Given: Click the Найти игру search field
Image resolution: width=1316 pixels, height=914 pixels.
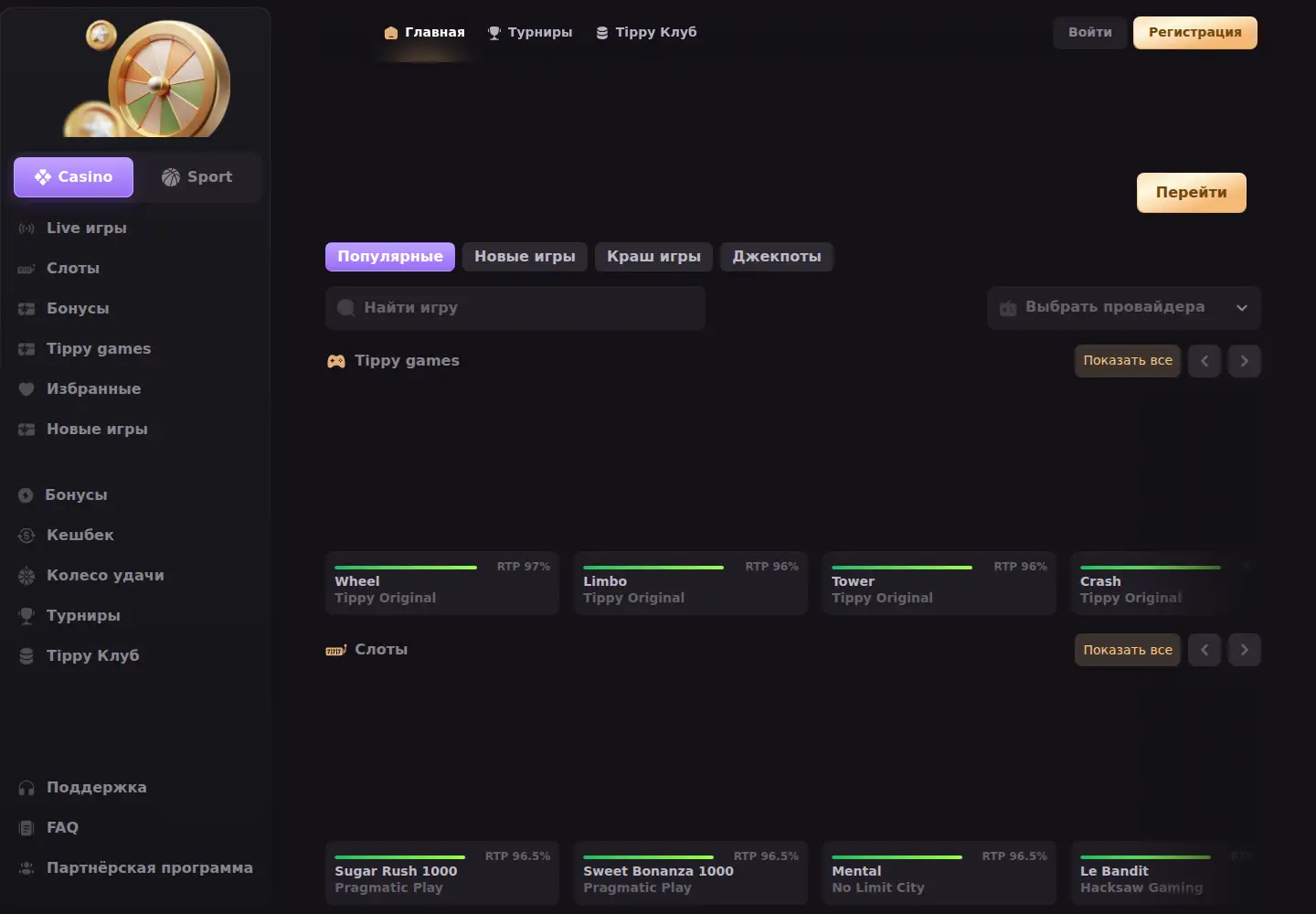Looking at the screenshot, I should 515,308.
